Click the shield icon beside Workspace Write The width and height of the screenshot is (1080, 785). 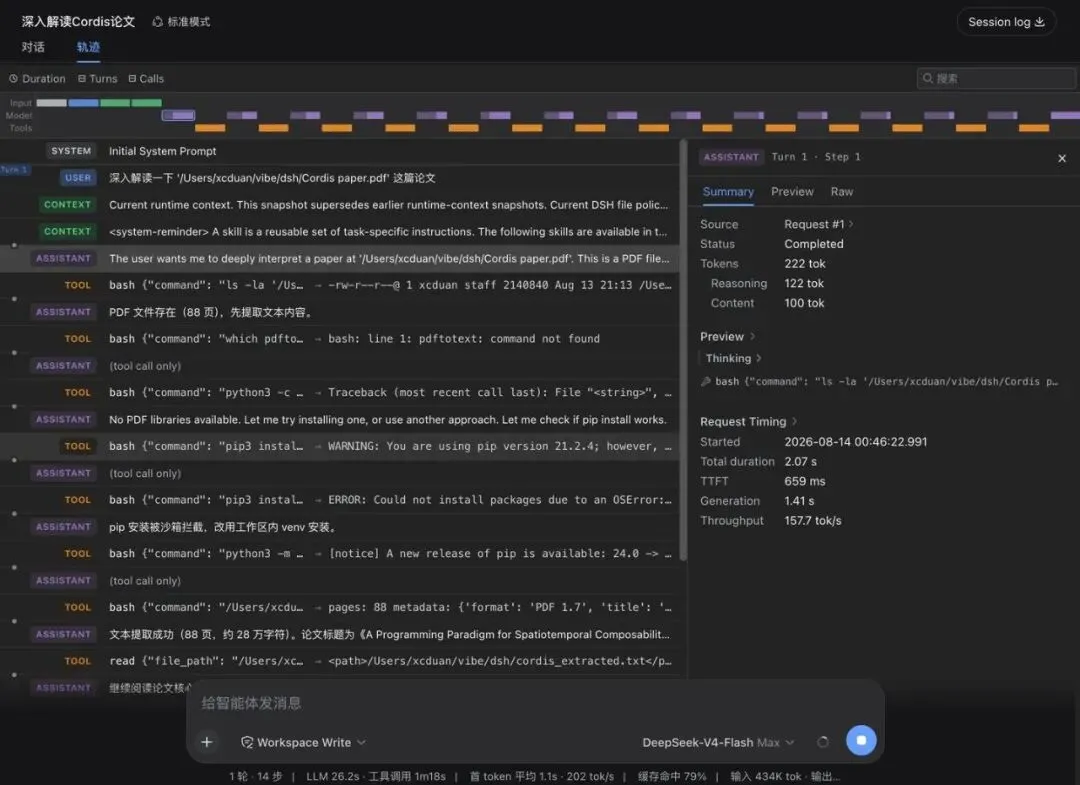[247, 742]
